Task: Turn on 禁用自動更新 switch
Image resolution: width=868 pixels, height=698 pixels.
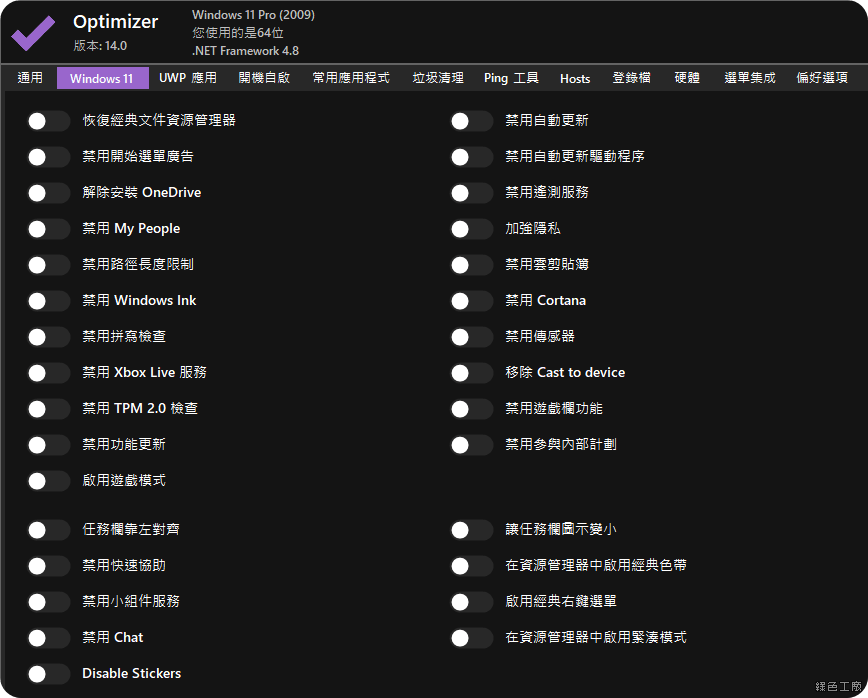Action: point(471,121)
